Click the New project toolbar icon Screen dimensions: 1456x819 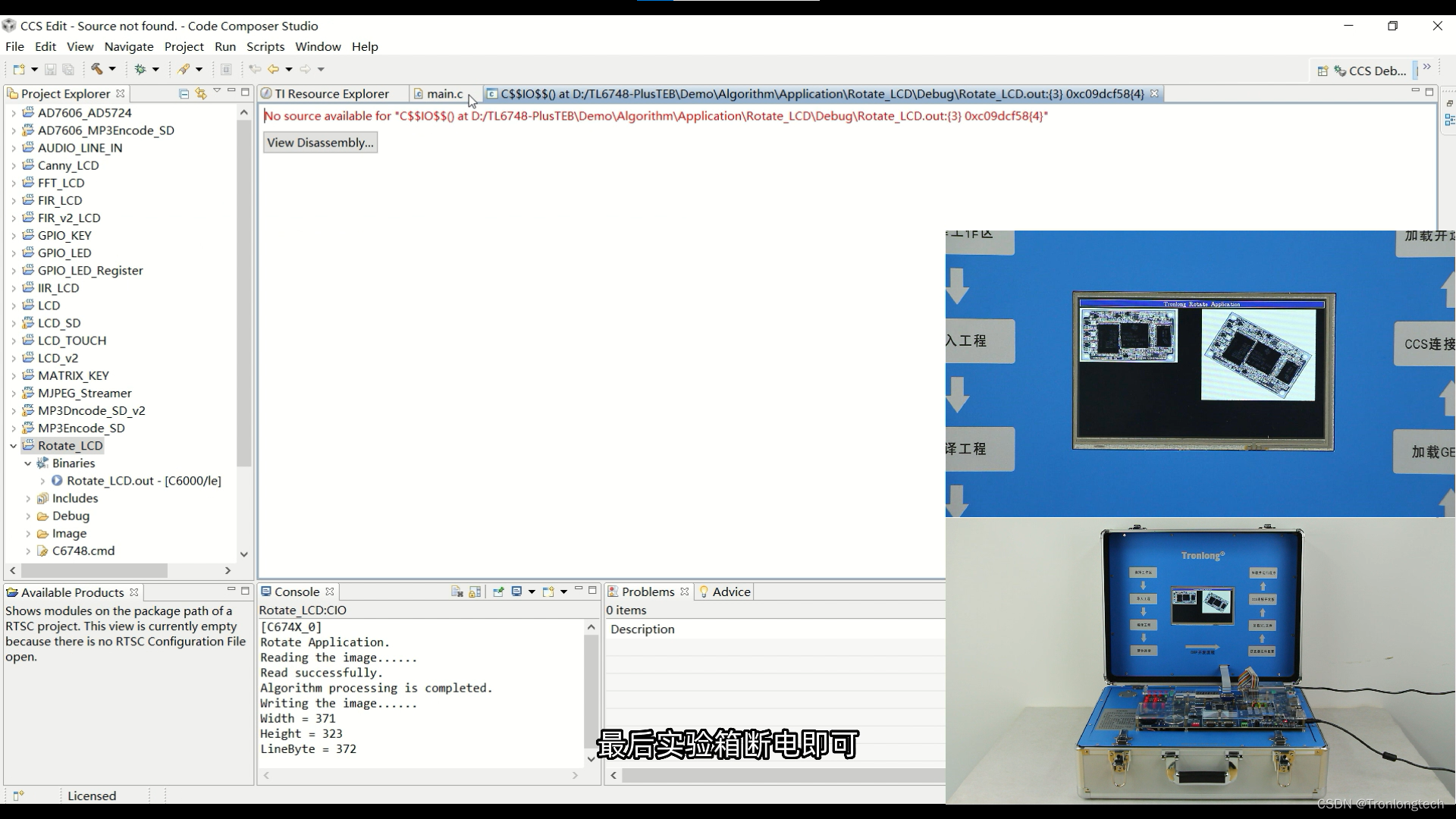coord(19,69)
